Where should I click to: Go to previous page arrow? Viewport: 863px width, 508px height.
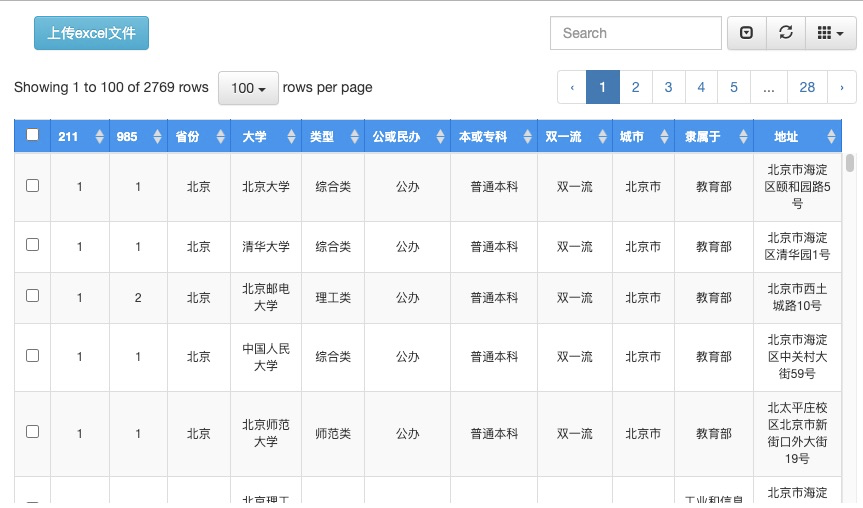pyautogui.click(x=572, y=87)
